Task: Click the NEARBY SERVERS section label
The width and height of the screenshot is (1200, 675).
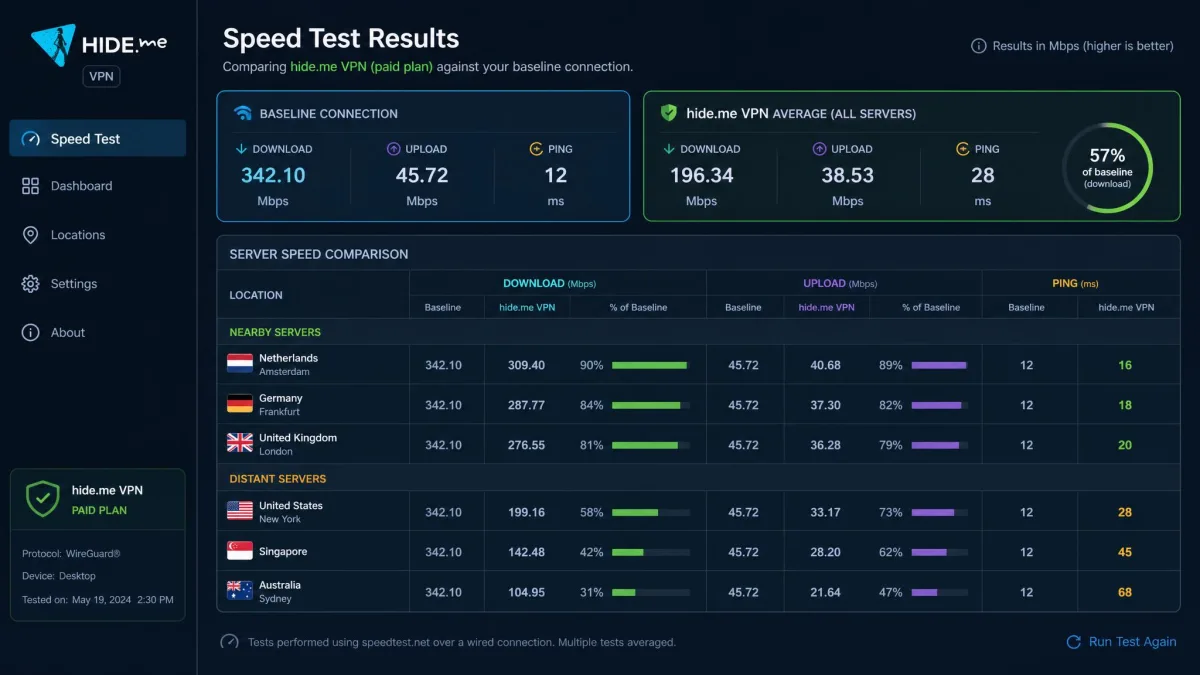Action: coord(275,332)
